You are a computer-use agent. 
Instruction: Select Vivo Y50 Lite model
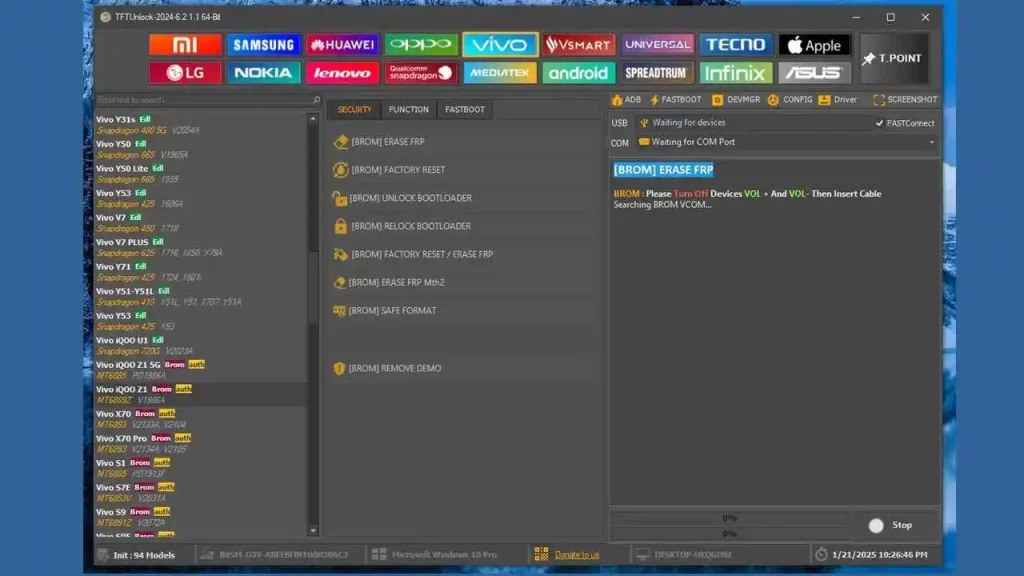point(200,174)
